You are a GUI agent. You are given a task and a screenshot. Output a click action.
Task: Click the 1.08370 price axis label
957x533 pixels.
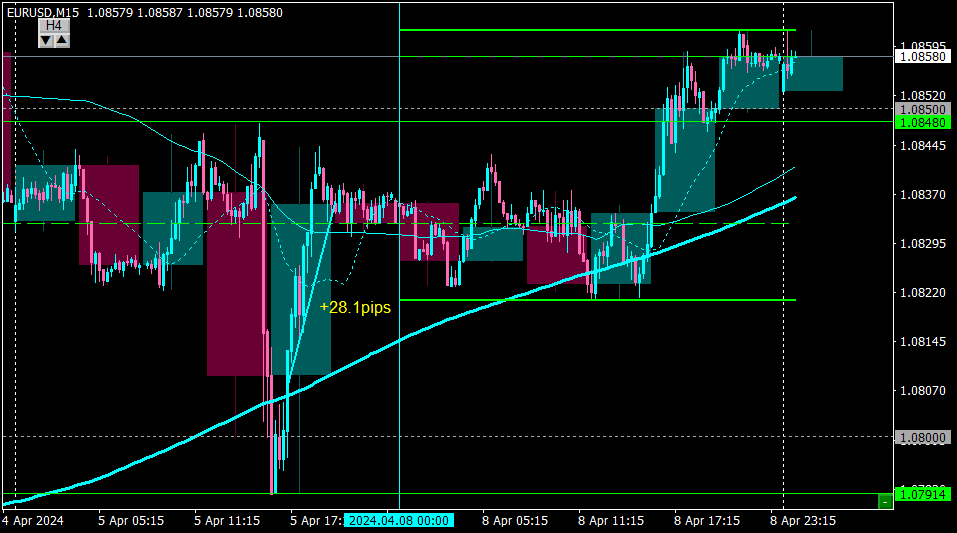(923, 195)
